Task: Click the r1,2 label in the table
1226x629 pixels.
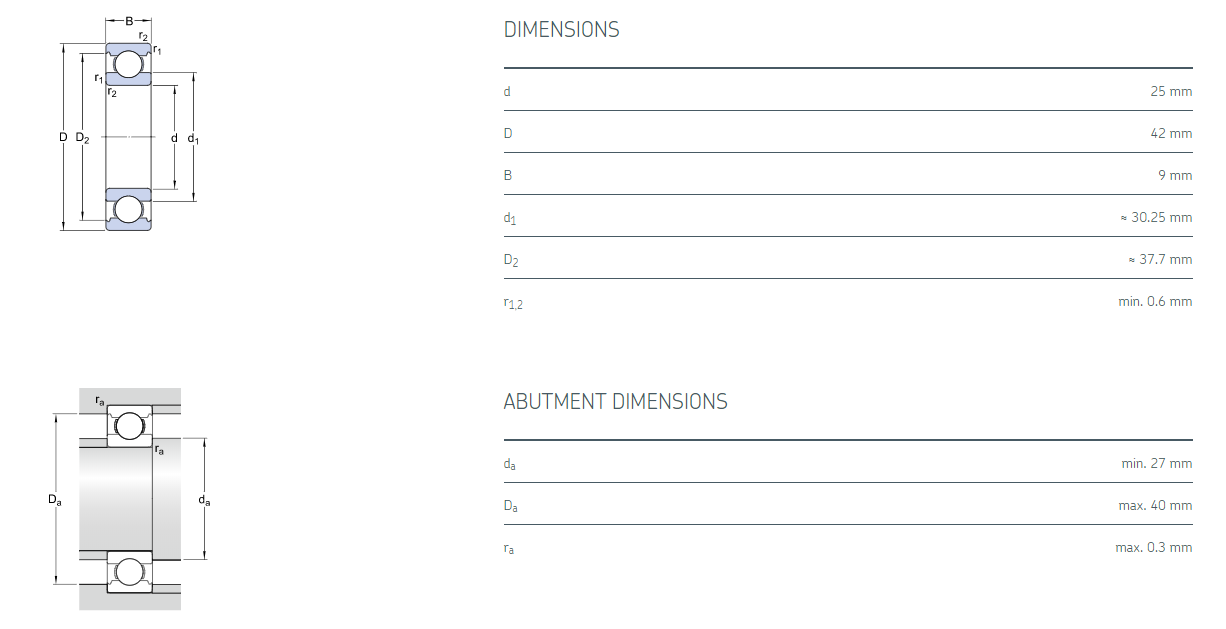Action: point(513,302)
